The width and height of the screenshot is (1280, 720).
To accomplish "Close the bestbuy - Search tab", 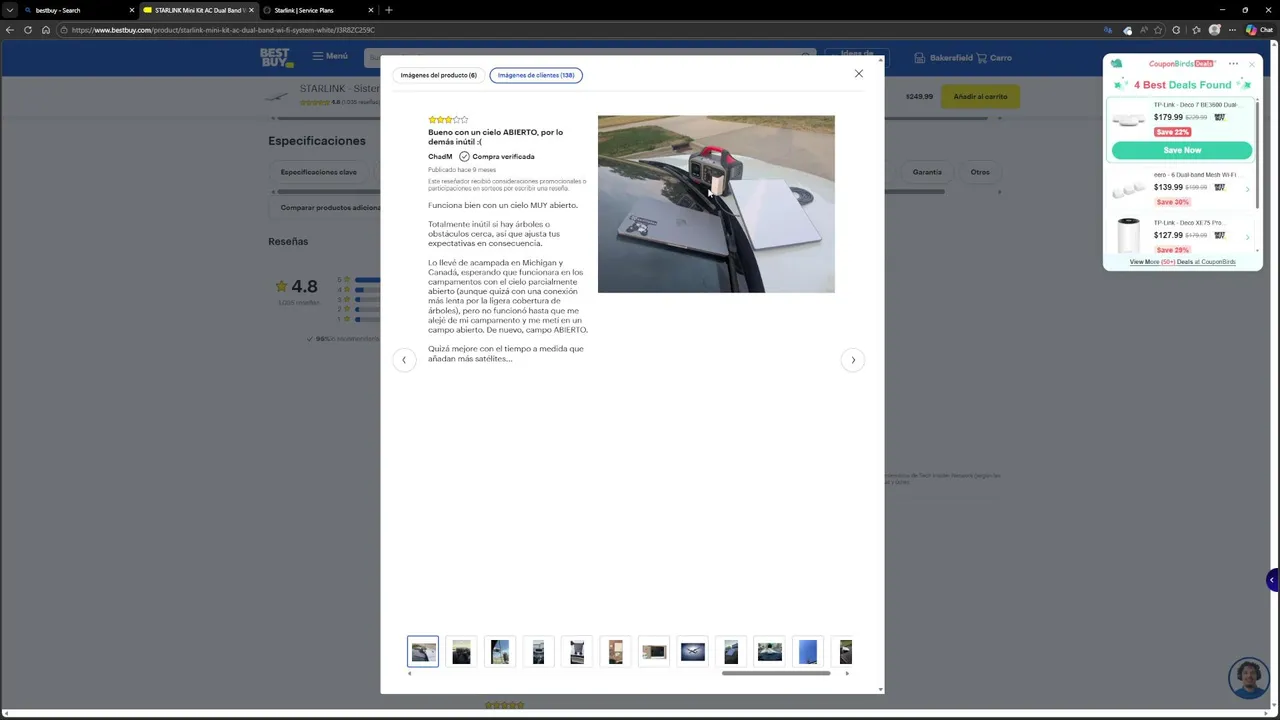I will (131, 10).
